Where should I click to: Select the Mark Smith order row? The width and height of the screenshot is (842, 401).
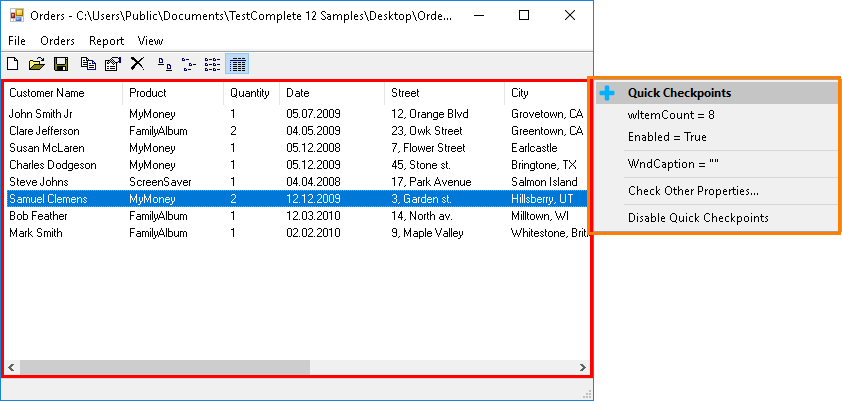(296, 233)
